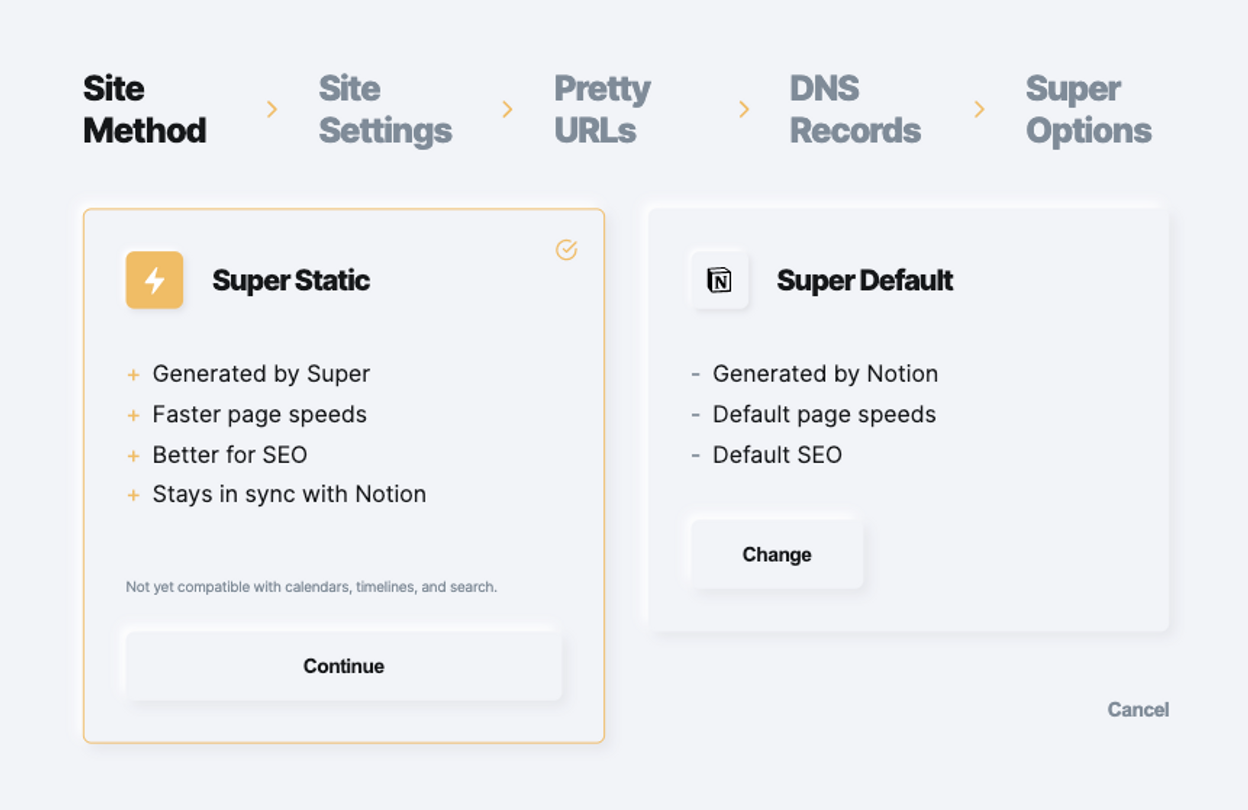This screenshot has height=810, width=1248.
Task: Click the Change button on Super Default
Action: coord(777,554)
